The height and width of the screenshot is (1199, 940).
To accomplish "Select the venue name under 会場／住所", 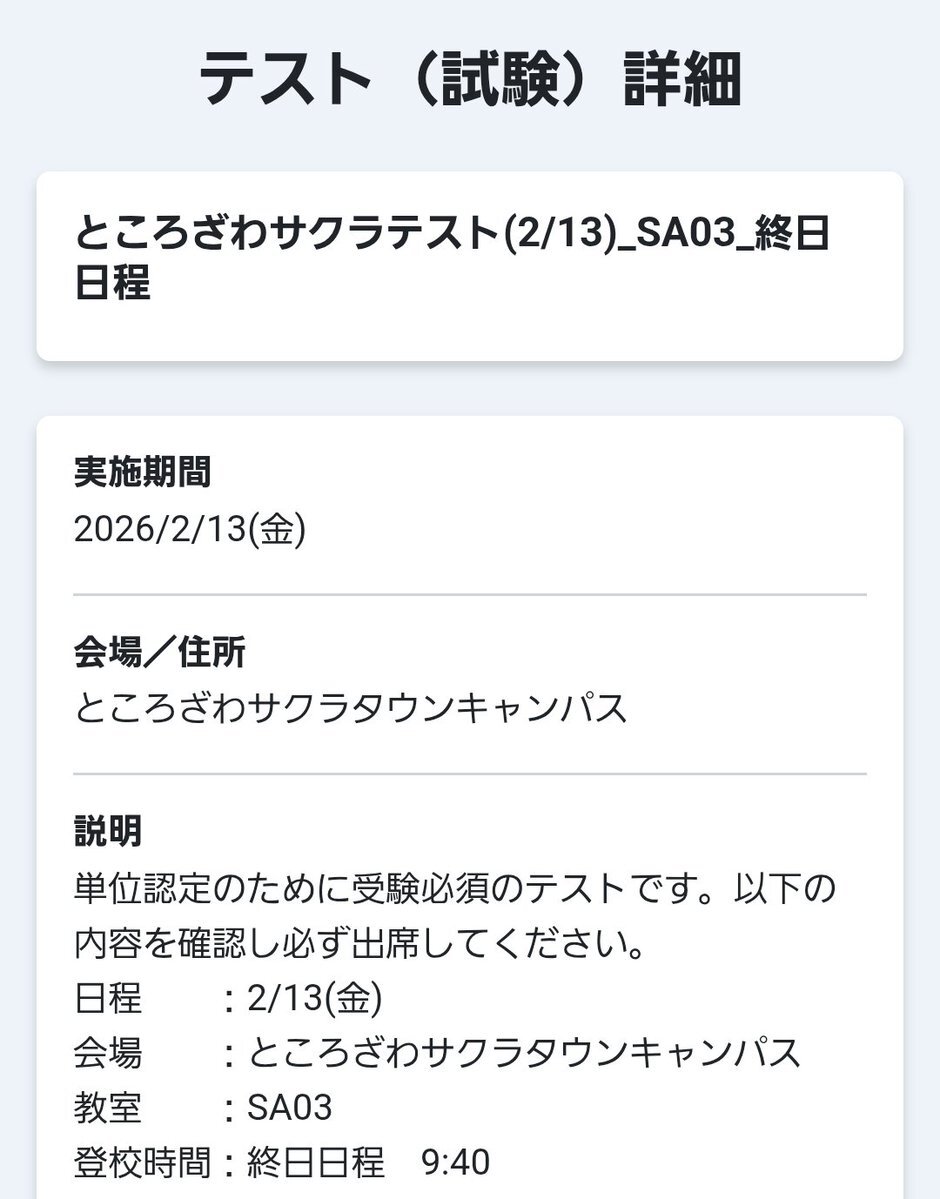I will pyautogui.click(x=351, y=709).
